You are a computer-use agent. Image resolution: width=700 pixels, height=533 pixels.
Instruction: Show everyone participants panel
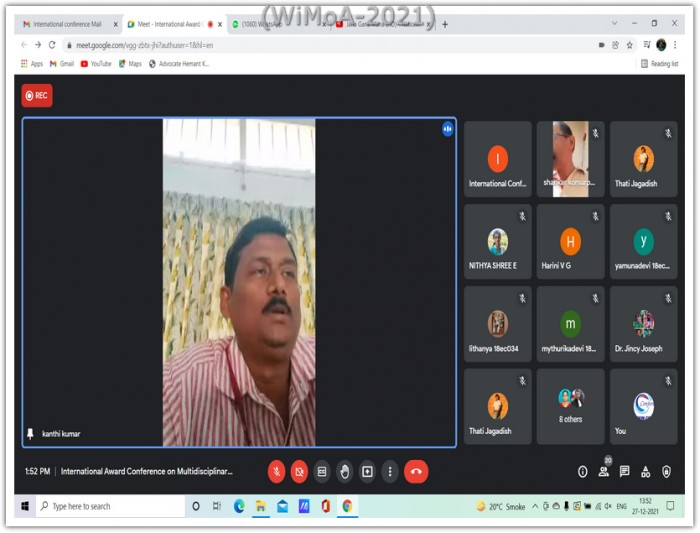604,472
